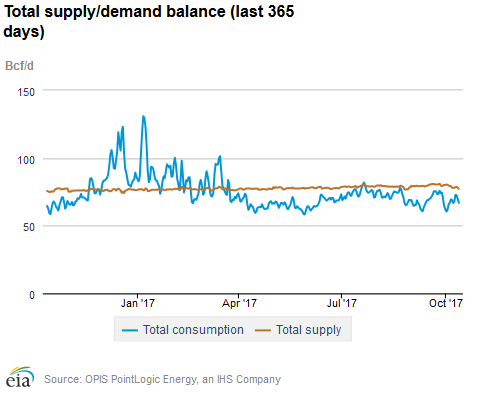477x393 pixels.
Task: Click the '150' y-axis label
Action: click(26, 92)
